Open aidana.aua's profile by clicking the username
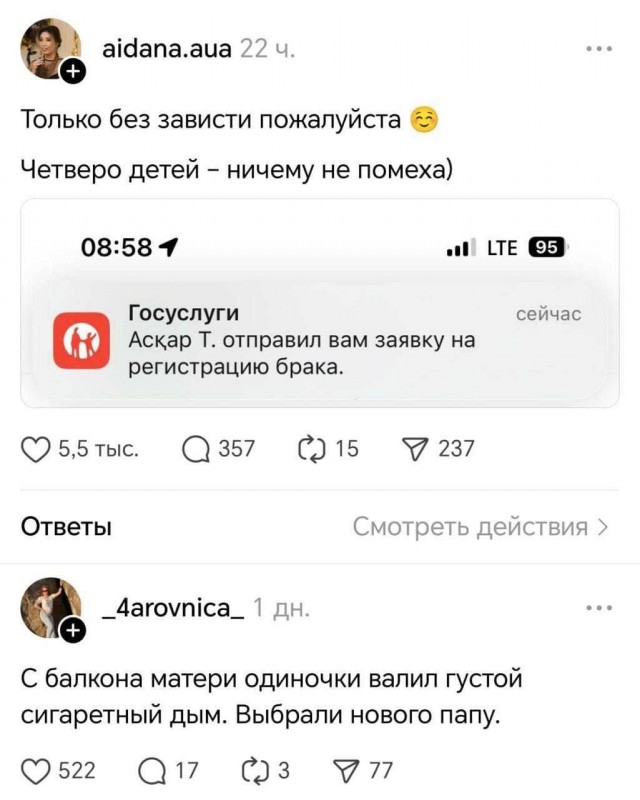Screen dimensions: 640x800 [x=169, y=47]
